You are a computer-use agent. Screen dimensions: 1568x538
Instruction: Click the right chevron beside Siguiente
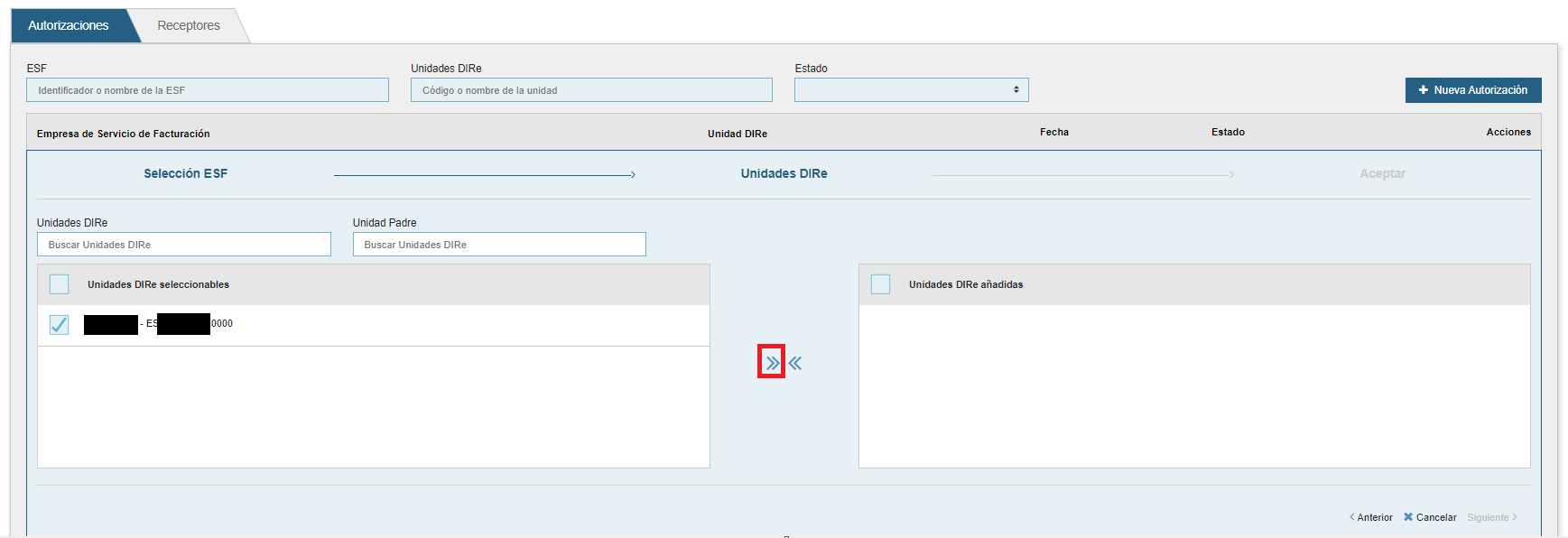(1515, 517)
